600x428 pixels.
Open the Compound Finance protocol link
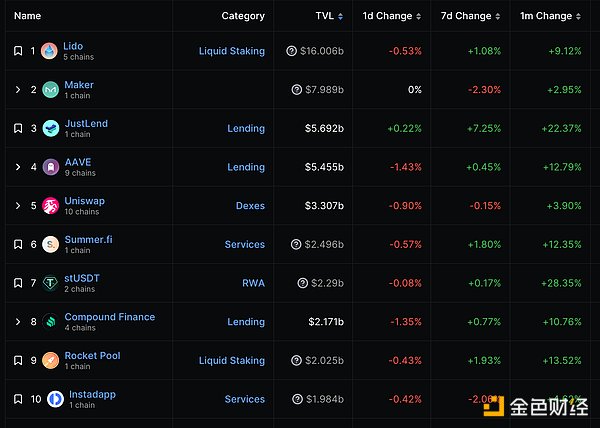tap(109, 317)
